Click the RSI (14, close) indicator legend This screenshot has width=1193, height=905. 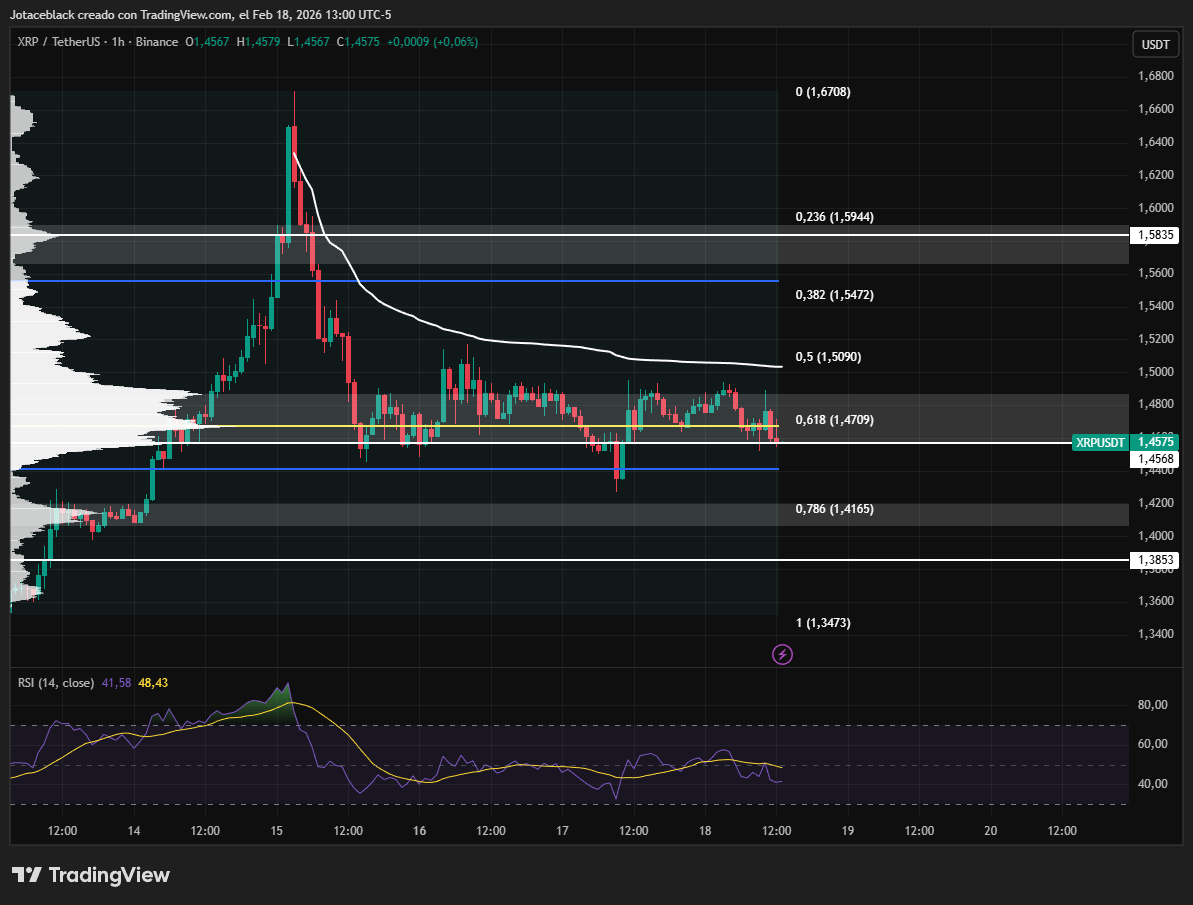(56, 683)
